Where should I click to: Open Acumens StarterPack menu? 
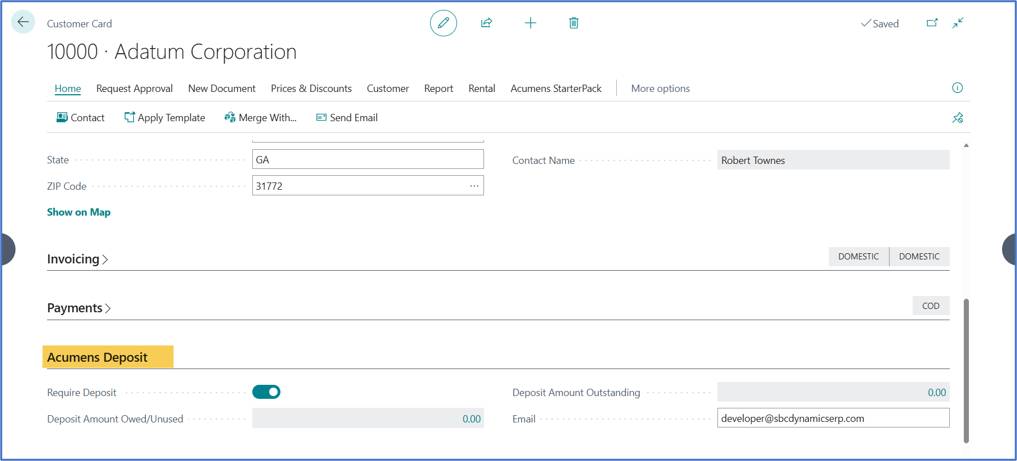pos(556,88)
